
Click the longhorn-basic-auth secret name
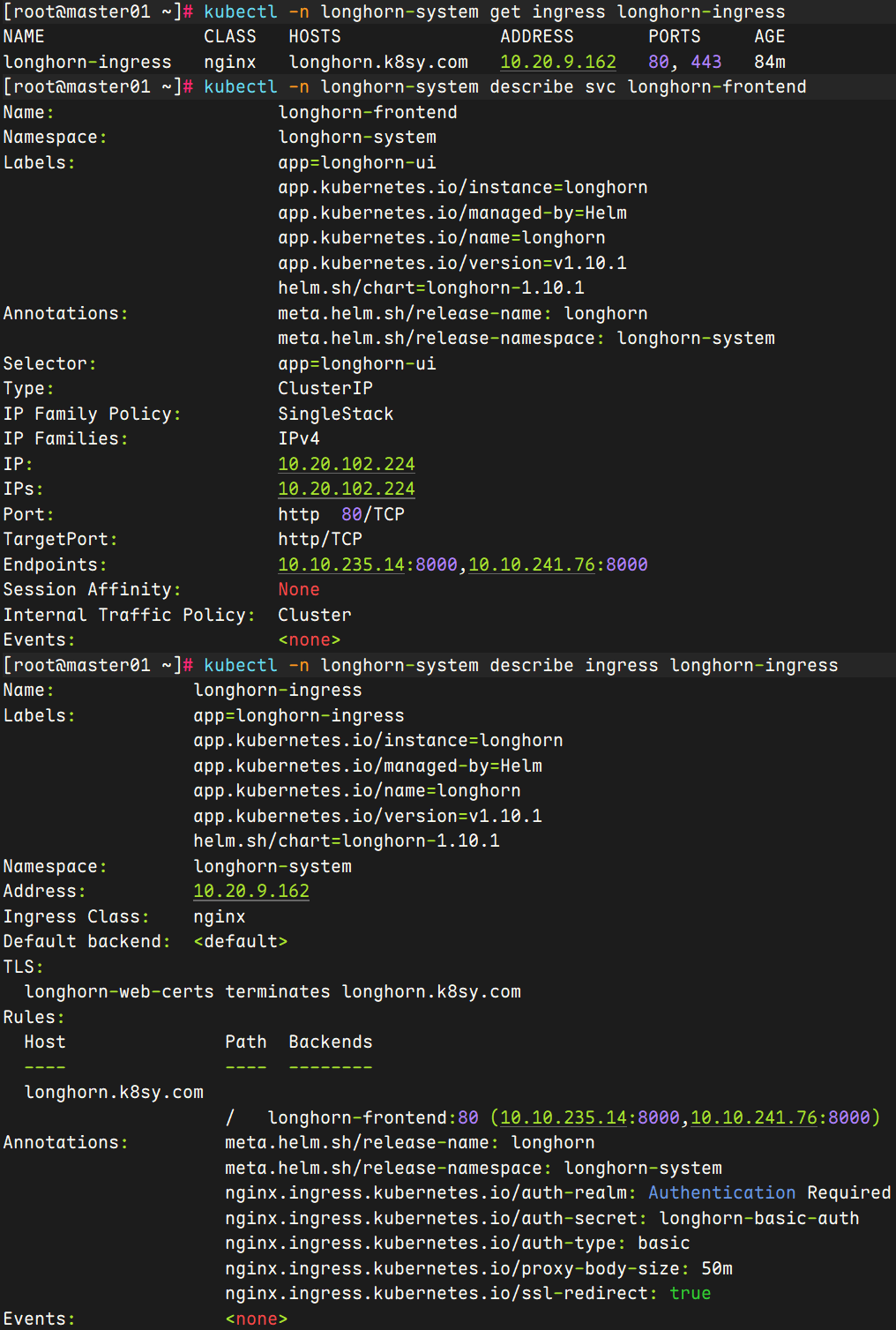(758, 1218)
